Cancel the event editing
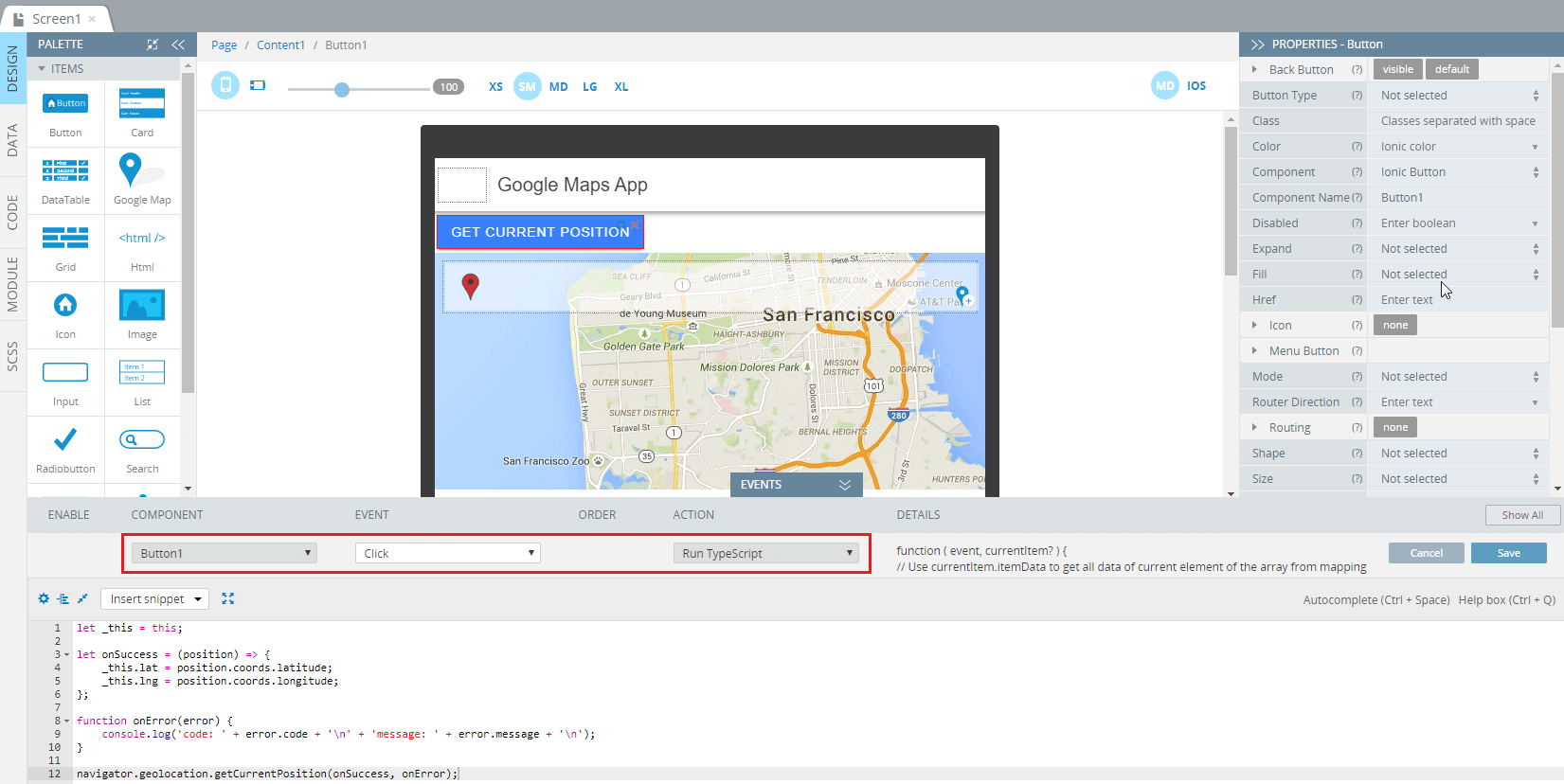This screenshot has width=1564, height=784. pos(1426,553)
